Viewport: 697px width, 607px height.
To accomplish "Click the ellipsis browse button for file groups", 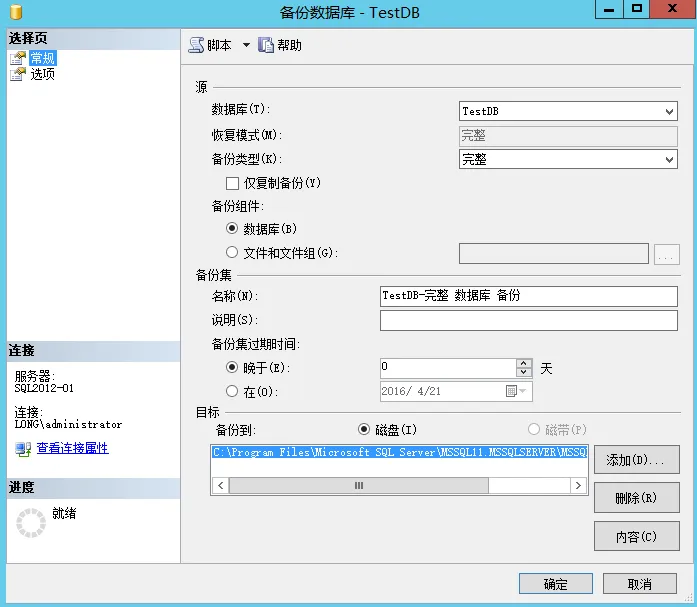I will (x=666, y=254).
